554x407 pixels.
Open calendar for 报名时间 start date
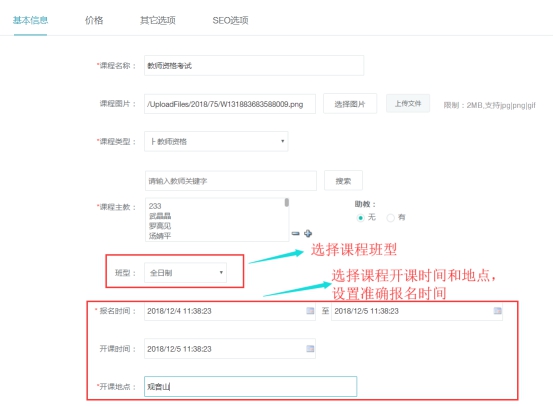pos(310,311)
